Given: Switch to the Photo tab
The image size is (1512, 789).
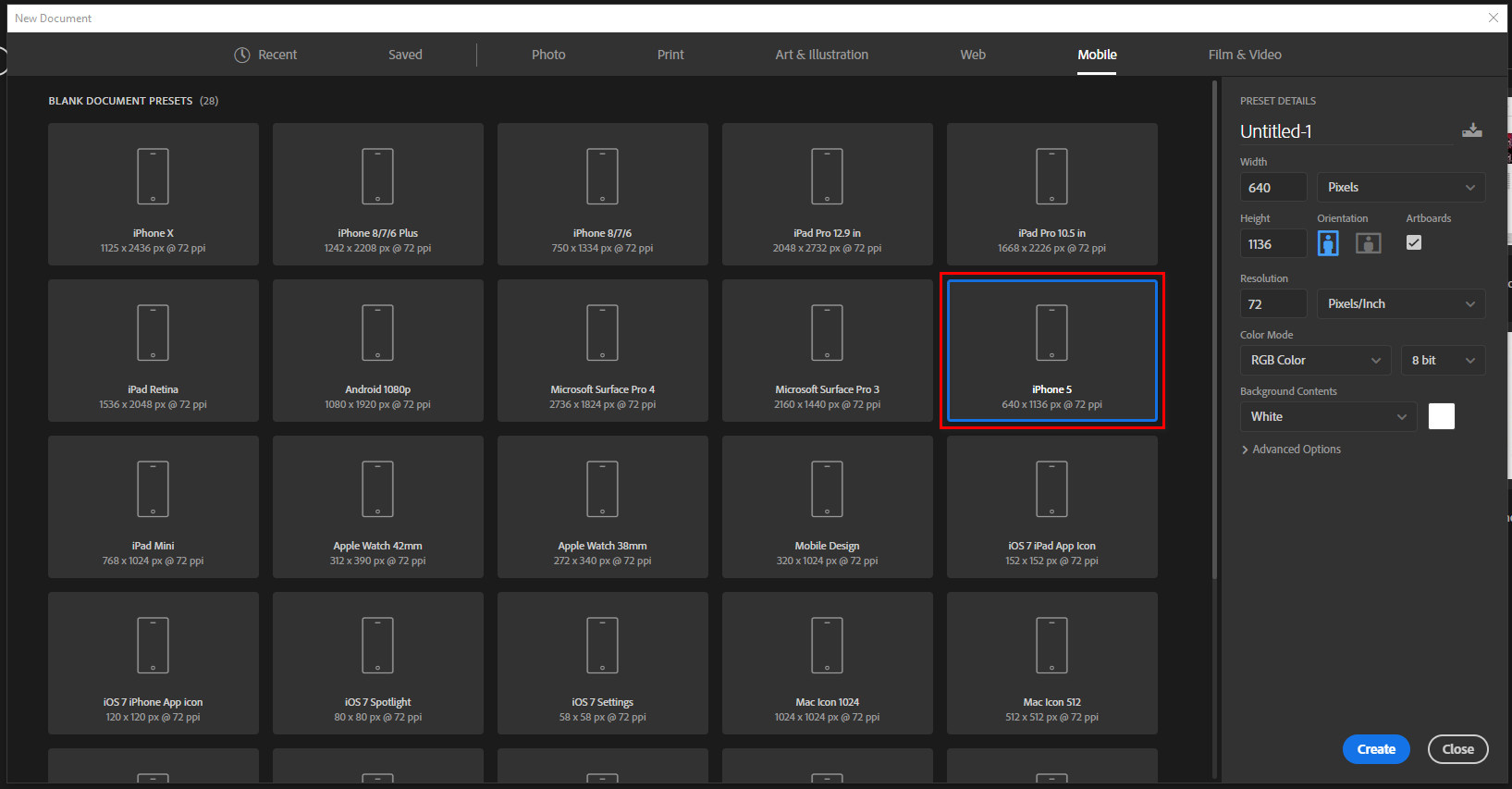Looking at the screenshot, I should 548,55.
